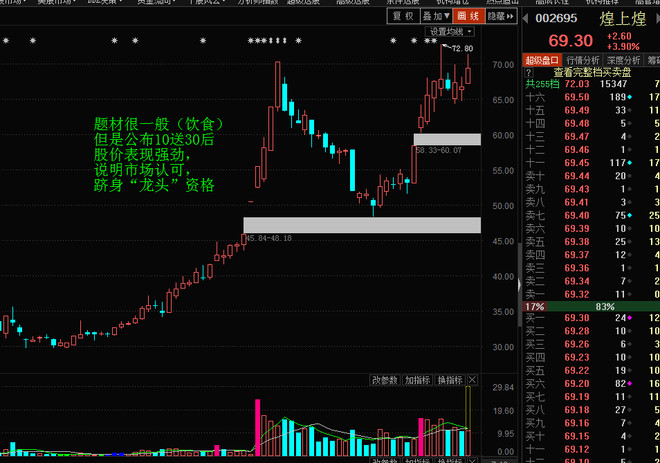Click the magenta diamond in the 买六 row
The width and height of the screenshot is (660, 463).
point(630,383)
